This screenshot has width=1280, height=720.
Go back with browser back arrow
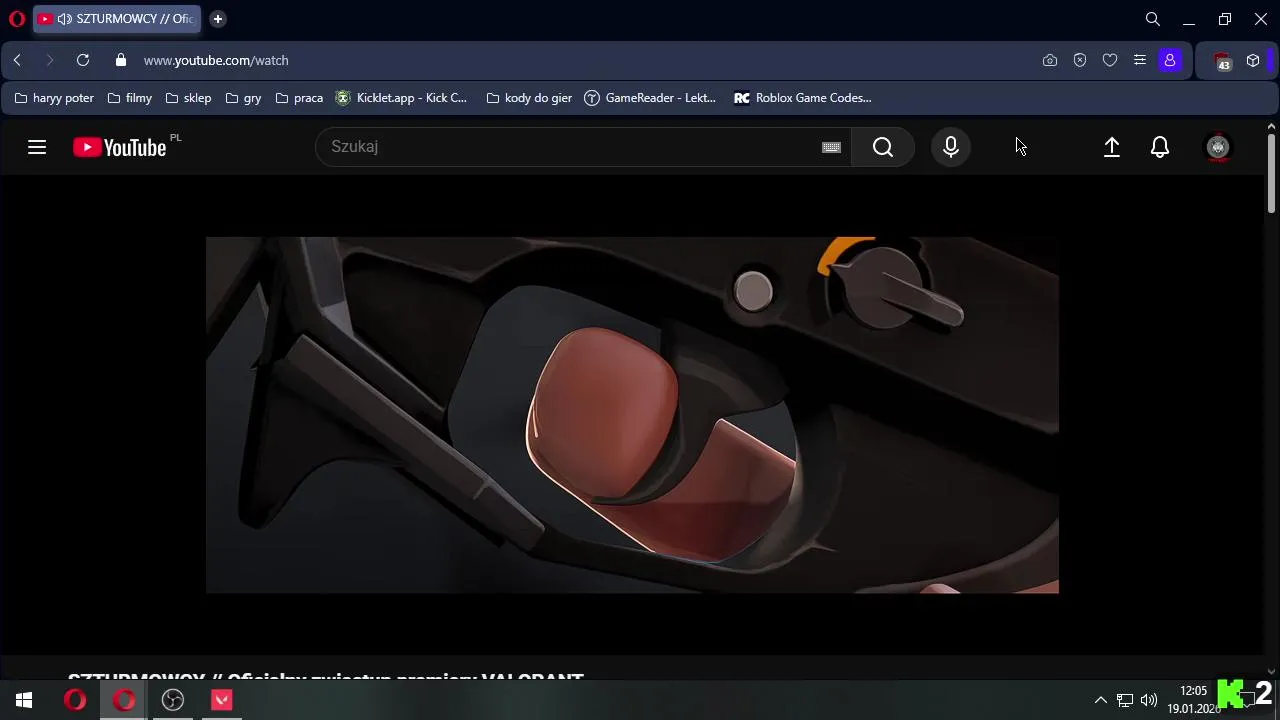[17, 60]
